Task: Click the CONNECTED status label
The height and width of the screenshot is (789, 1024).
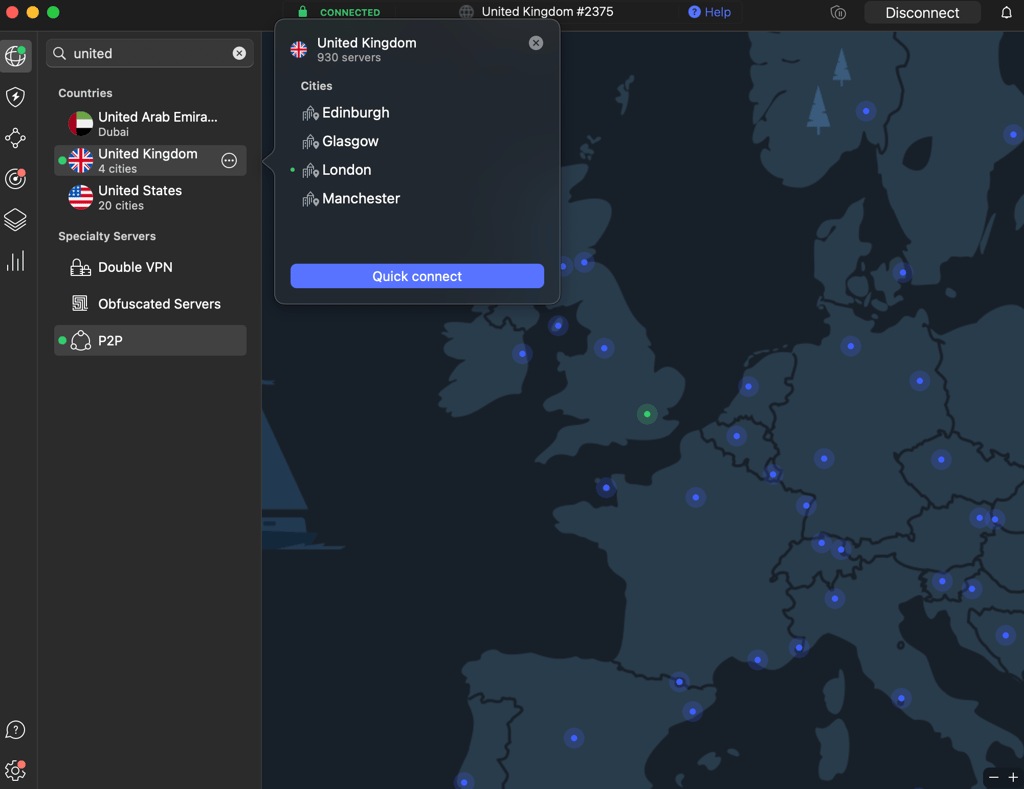Action: click(350, 12)
